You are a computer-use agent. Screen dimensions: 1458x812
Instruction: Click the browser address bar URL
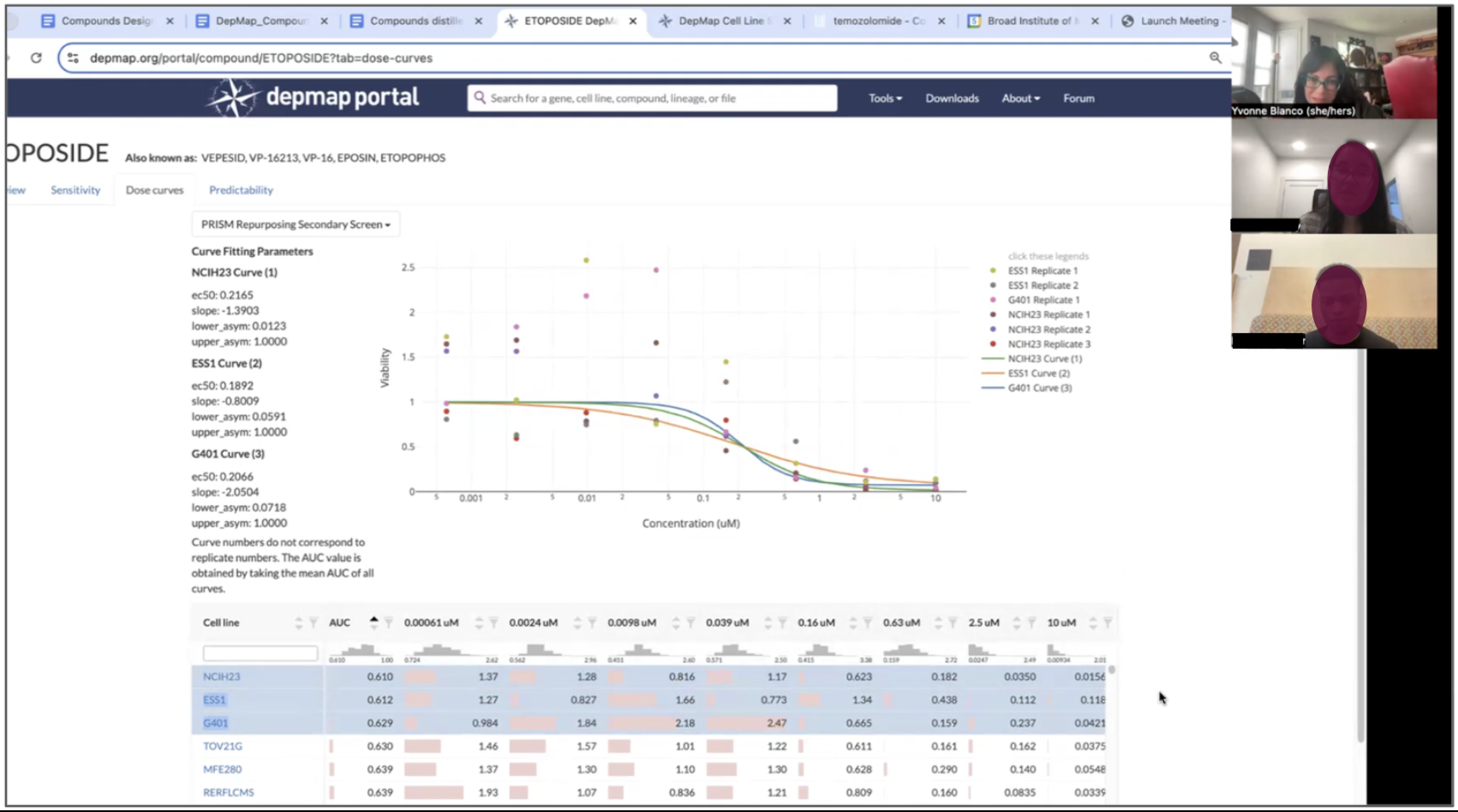261,58
